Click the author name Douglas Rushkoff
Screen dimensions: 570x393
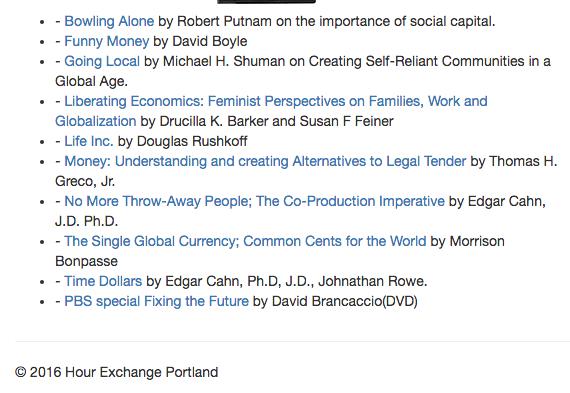click(192, 141)
